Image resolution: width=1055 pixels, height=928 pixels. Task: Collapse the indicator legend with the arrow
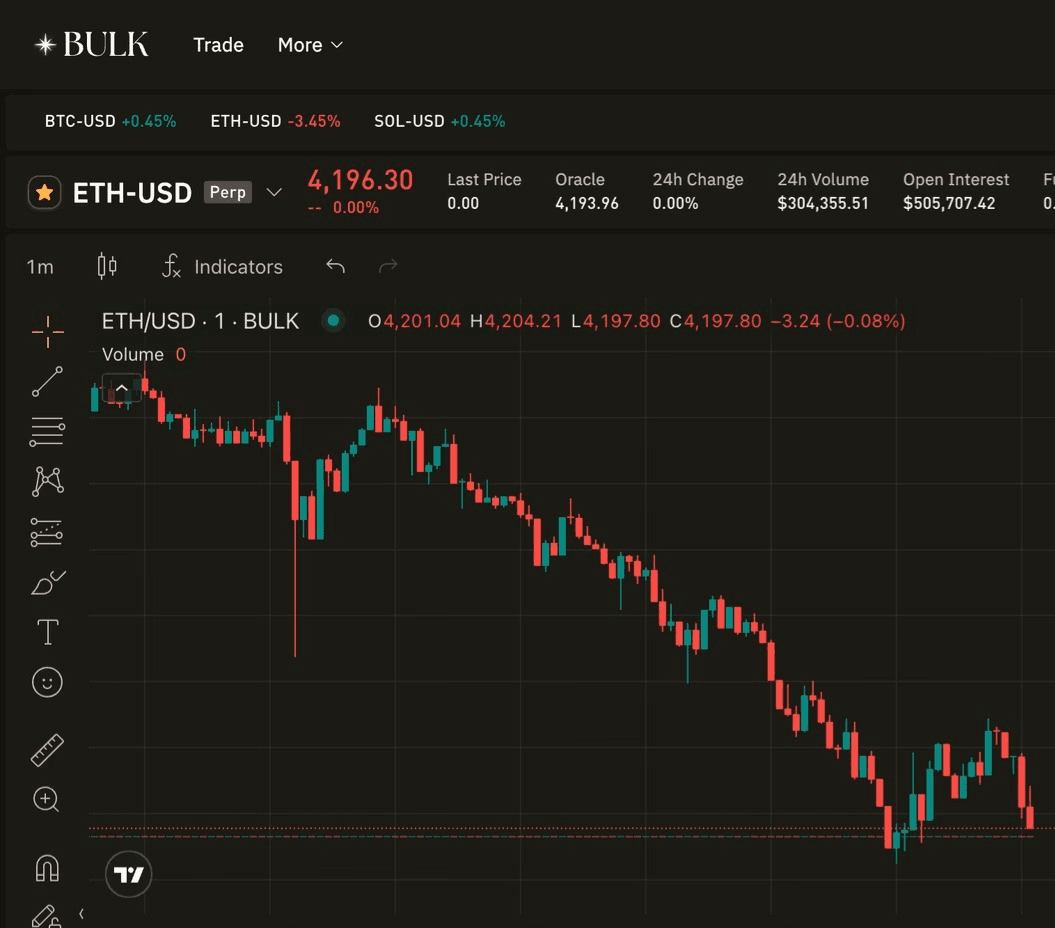pos(122,389)
